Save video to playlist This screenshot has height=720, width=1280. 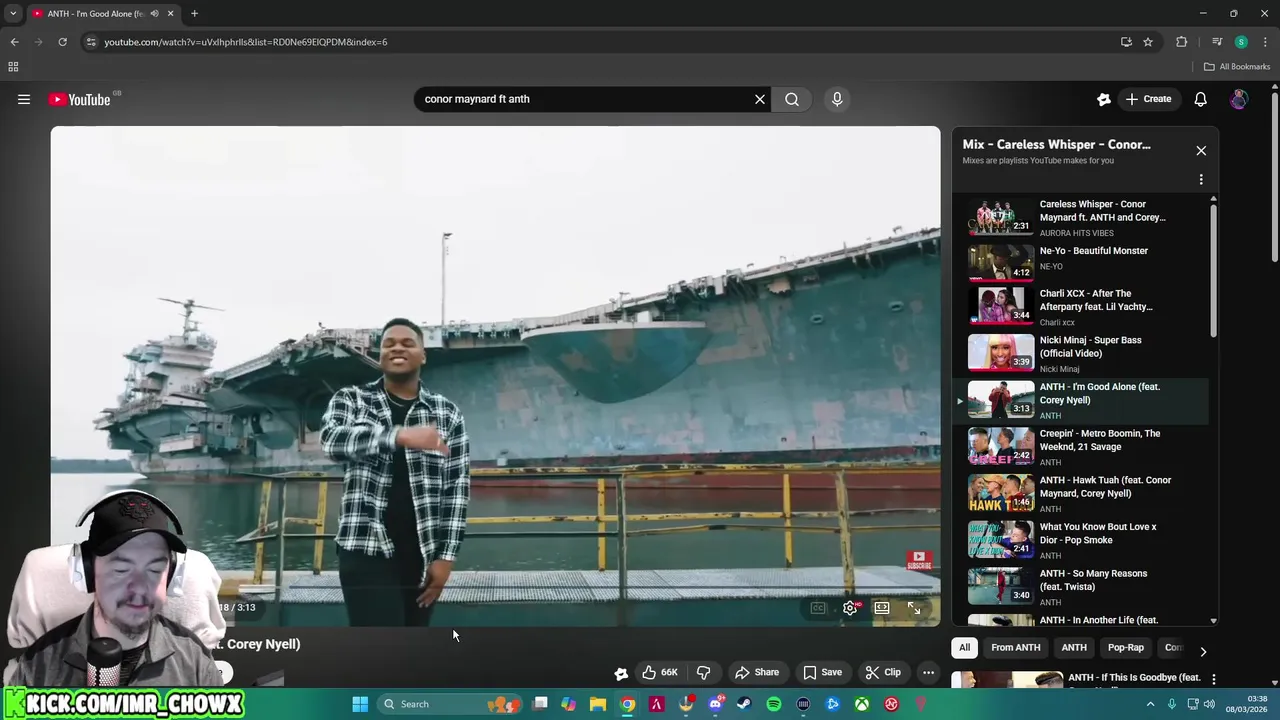click(x=823, y=673)
